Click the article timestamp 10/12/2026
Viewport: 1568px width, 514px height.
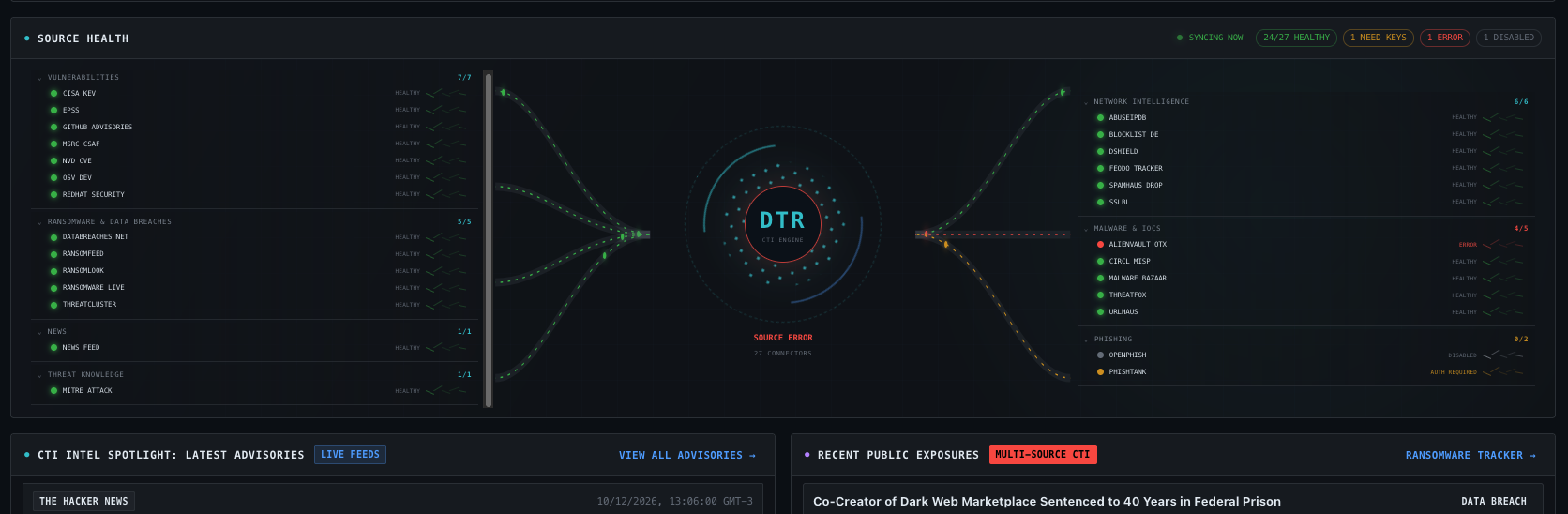pyautogui.click(x=674, y=502)
